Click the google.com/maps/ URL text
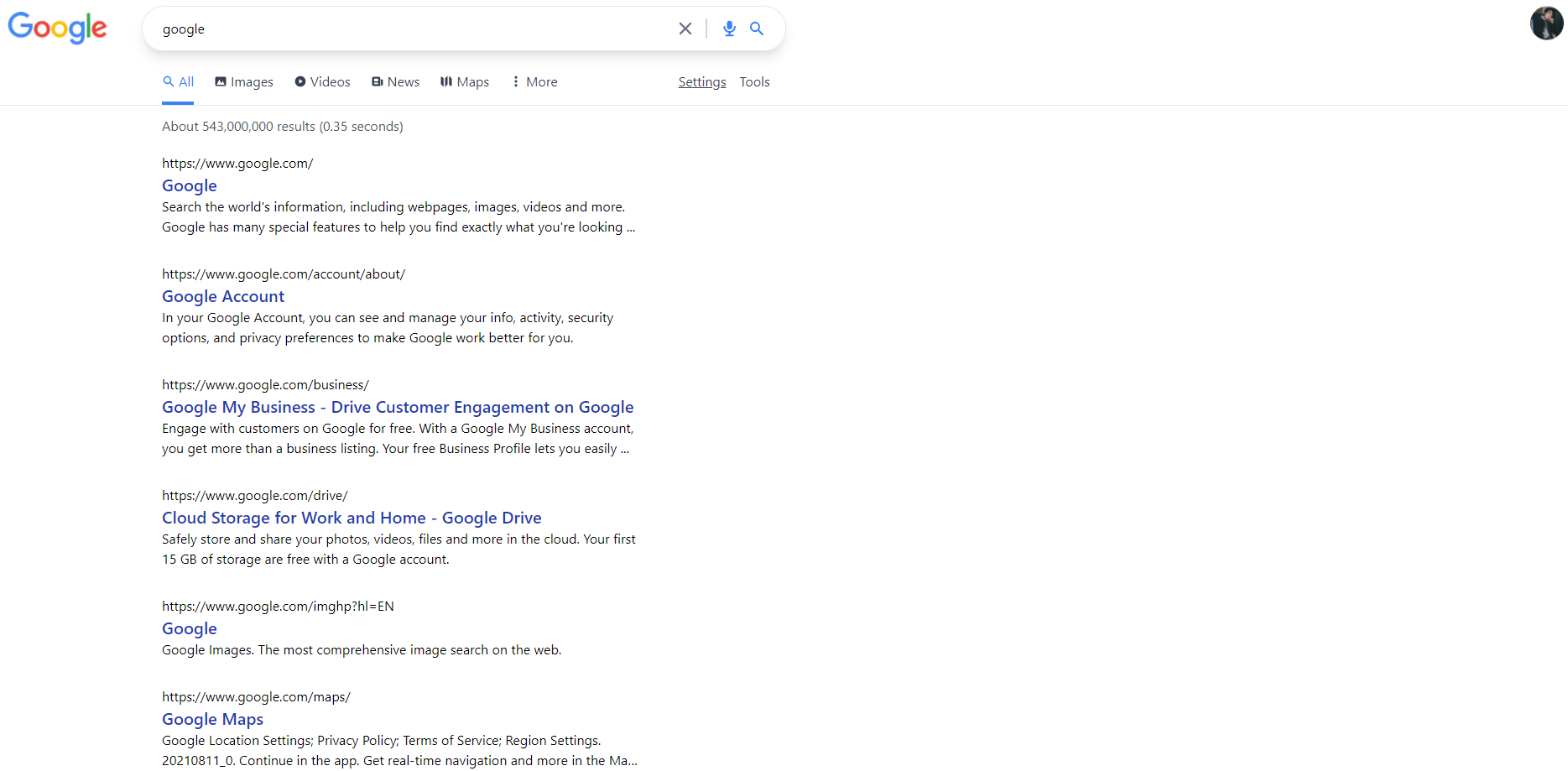 (x=256, y=696)
